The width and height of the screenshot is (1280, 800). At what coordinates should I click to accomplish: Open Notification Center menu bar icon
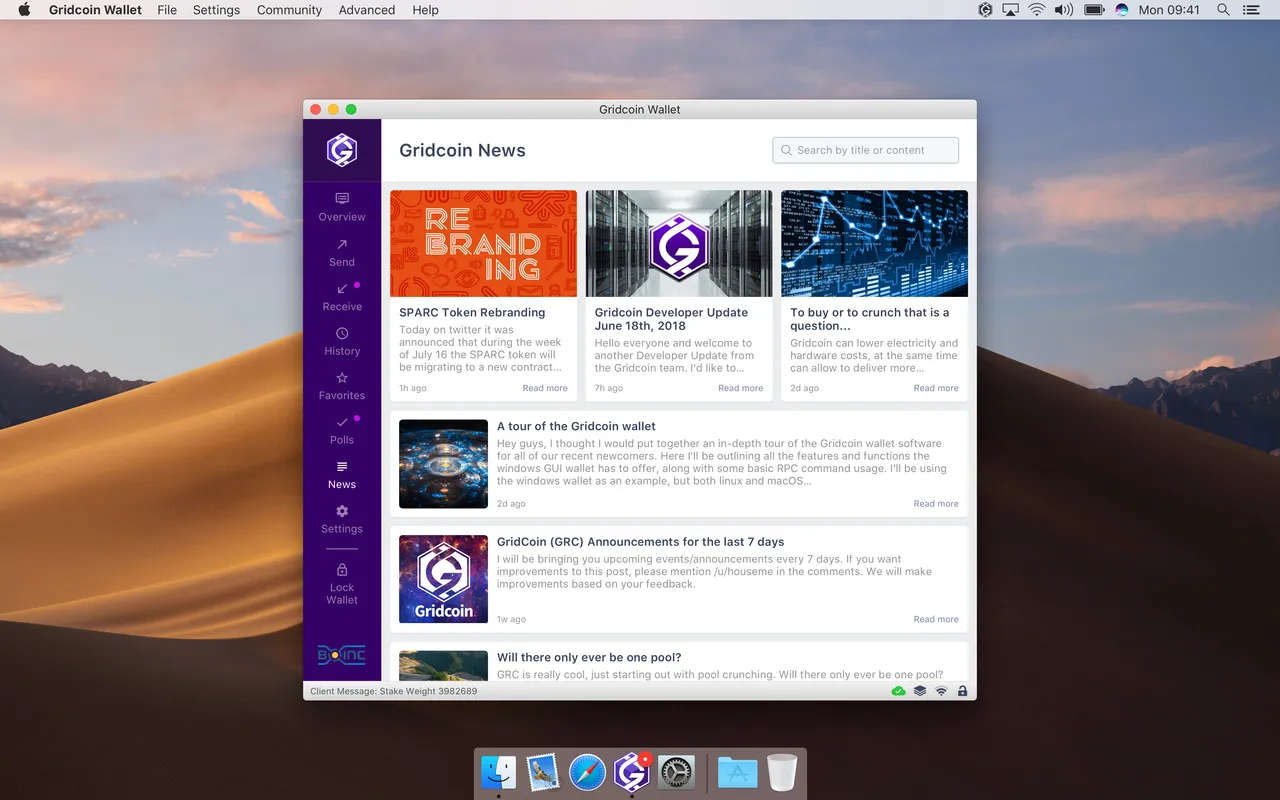pos(1251,10)
